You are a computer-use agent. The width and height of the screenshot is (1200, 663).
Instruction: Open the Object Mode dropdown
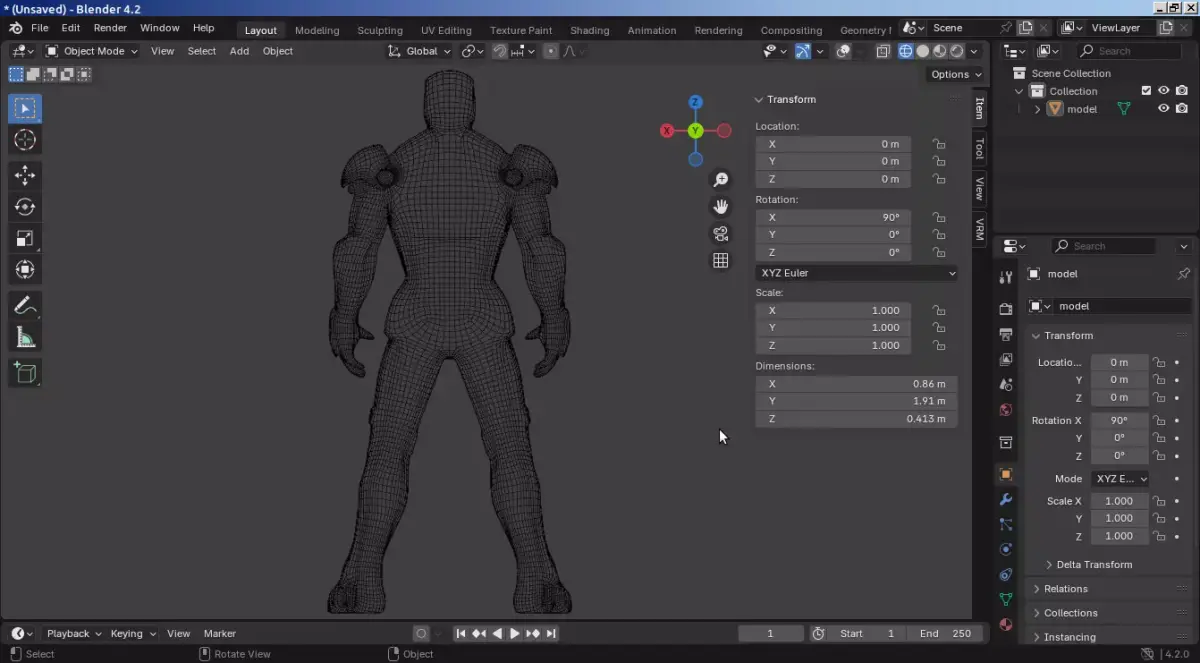92,51
